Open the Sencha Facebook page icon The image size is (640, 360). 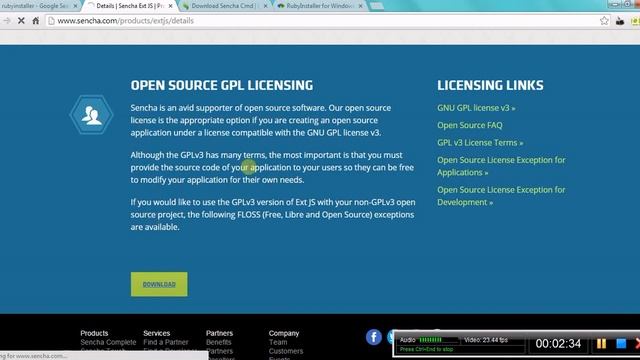click(x=373, y=337)
